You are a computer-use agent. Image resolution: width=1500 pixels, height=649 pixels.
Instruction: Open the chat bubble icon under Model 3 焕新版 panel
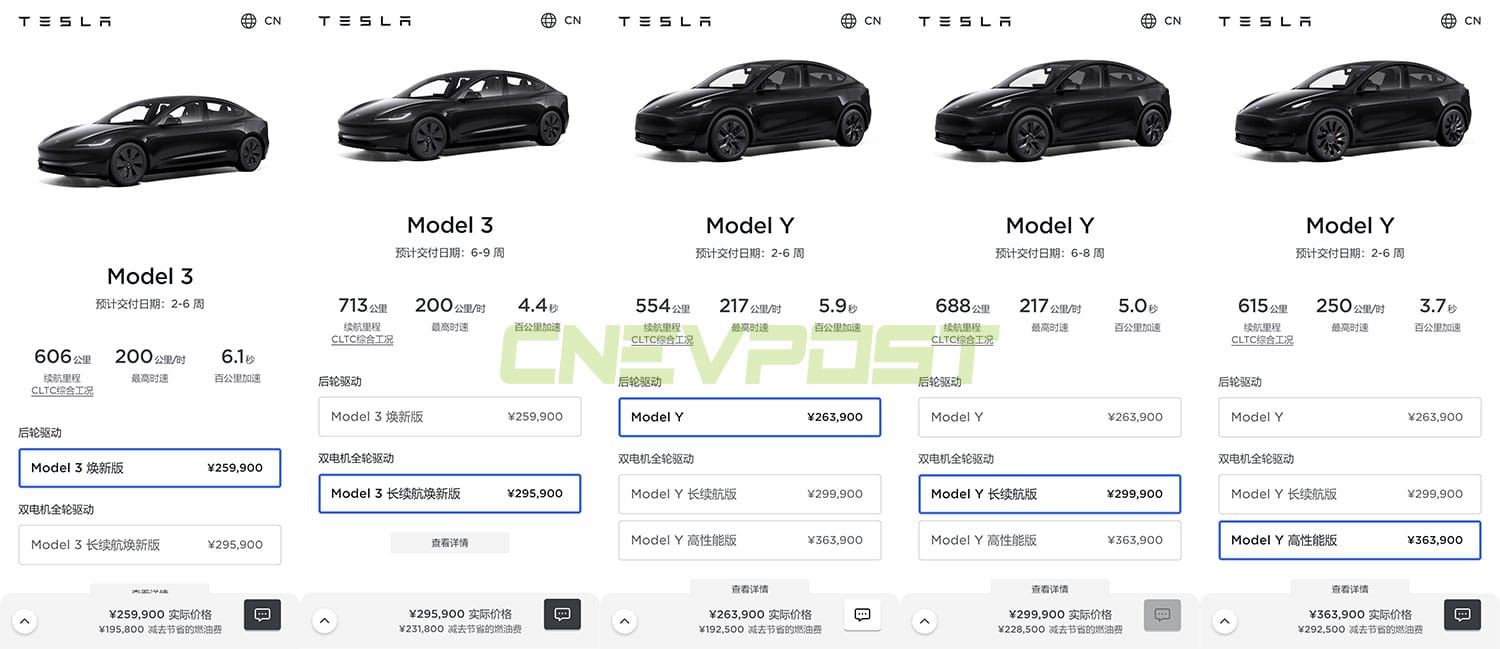(x=262, y=615)
